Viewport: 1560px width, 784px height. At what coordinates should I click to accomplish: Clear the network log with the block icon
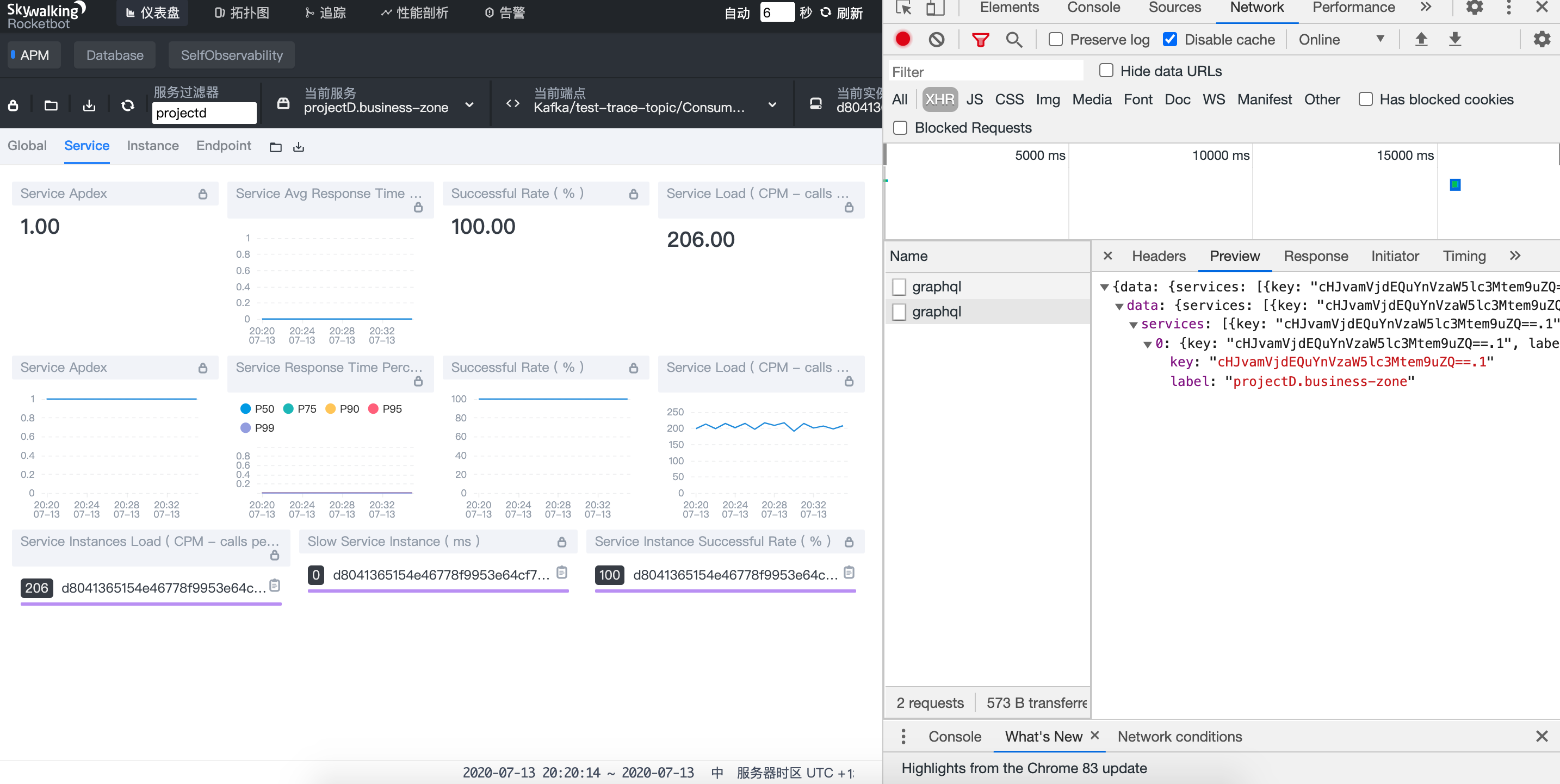pyautogui.click(x=936, y=39)
